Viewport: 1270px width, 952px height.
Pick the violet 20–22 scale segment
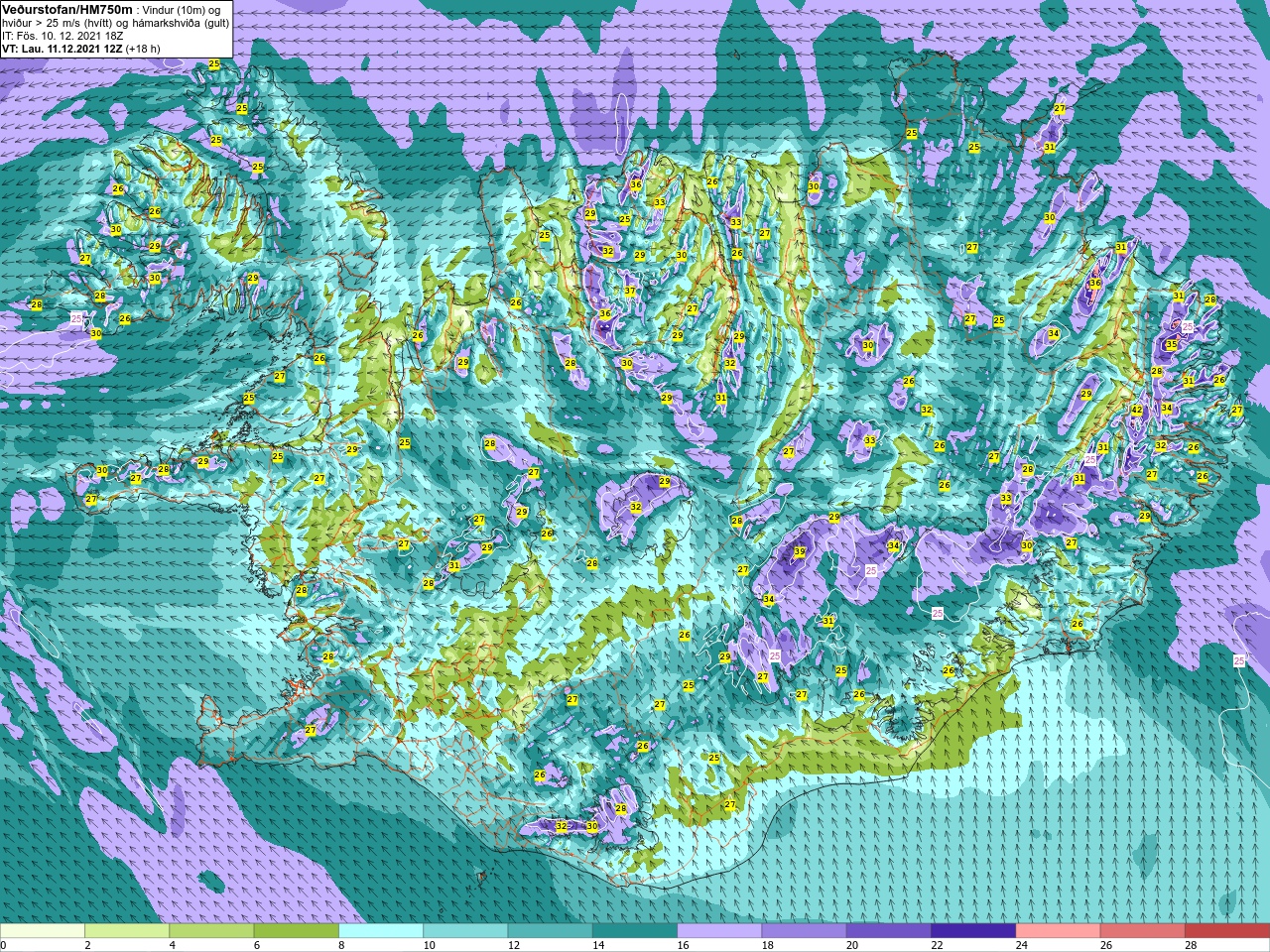pos(889,932)
